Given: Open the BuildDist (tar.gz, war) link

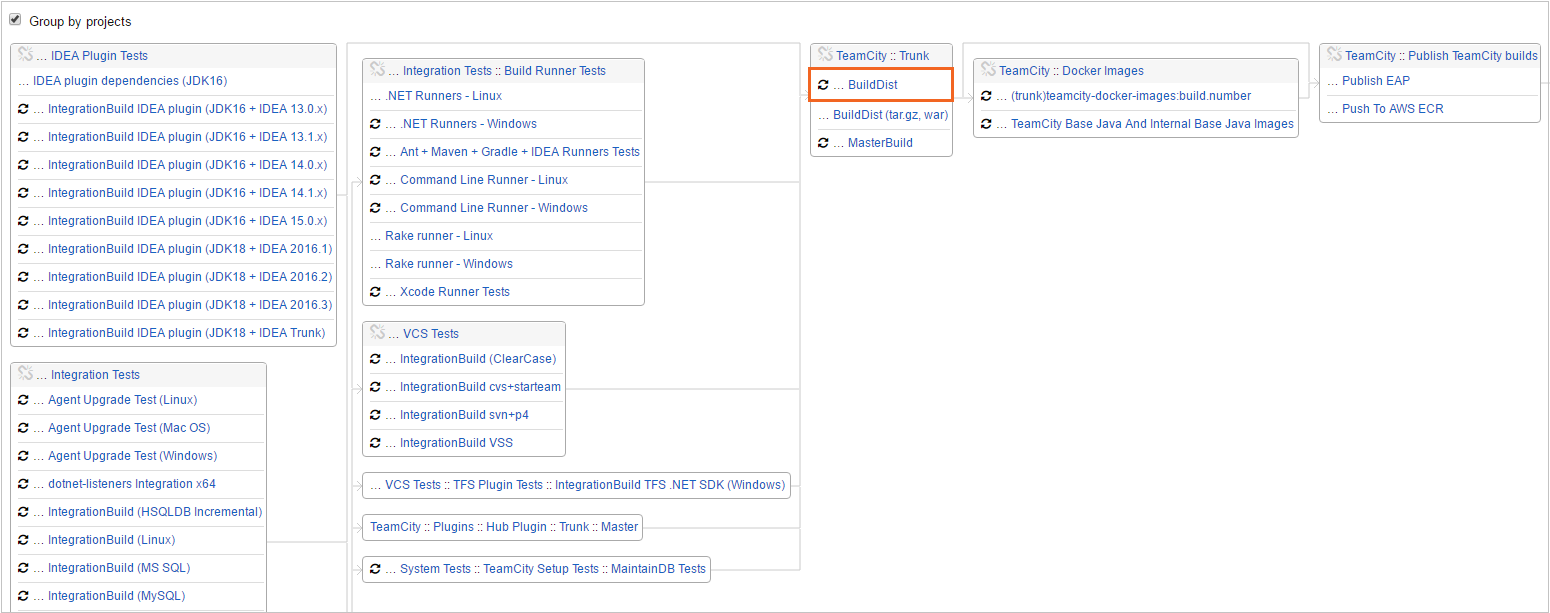Looking at the screenshot, I should click(x=890, y=115).
